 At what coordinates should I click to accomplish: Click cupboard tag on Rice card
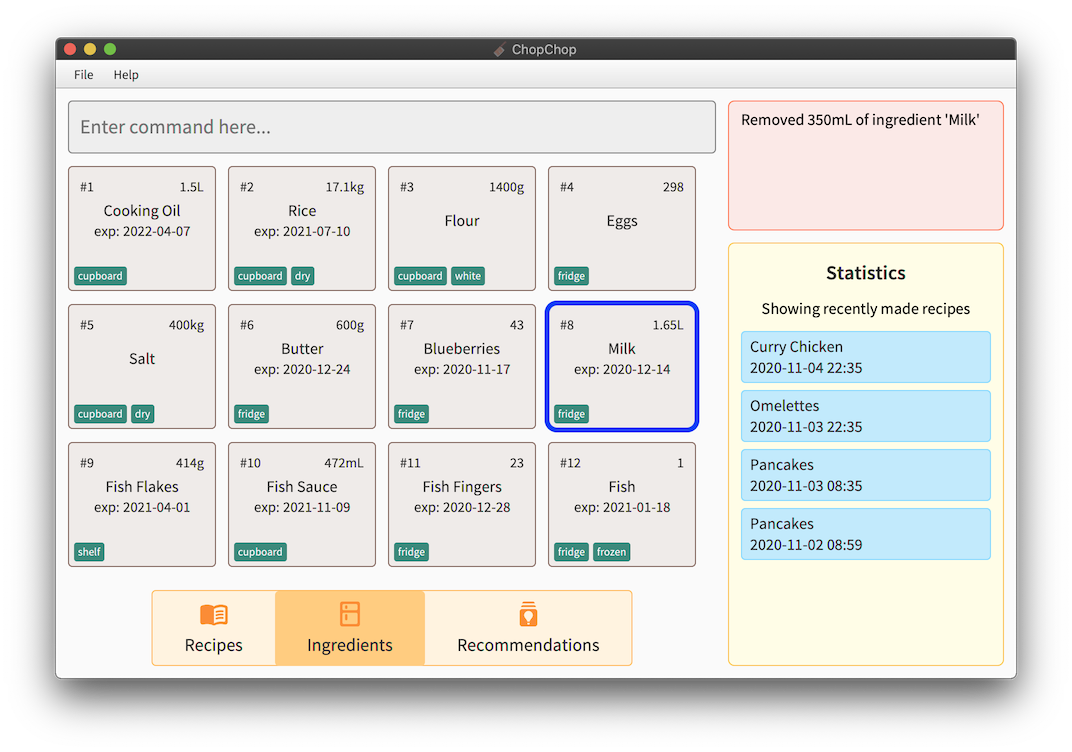[260, 276]
